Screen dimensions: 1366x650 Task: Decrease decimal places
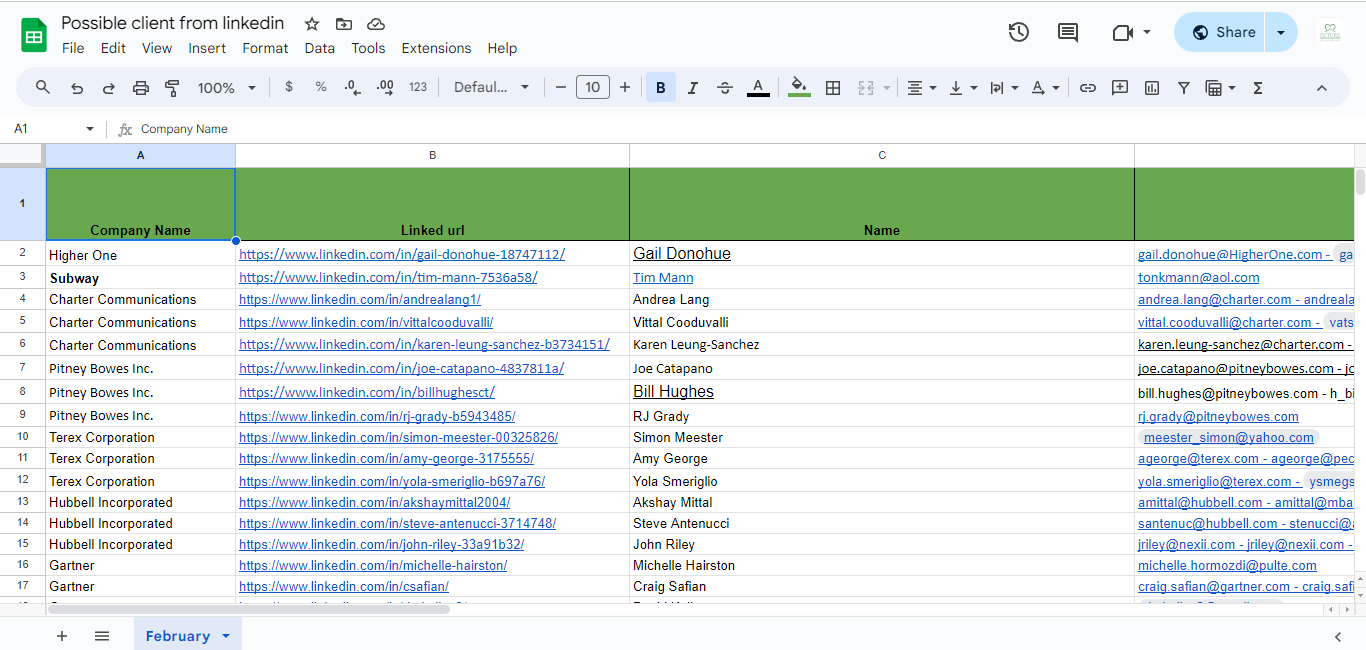[352, 88]
